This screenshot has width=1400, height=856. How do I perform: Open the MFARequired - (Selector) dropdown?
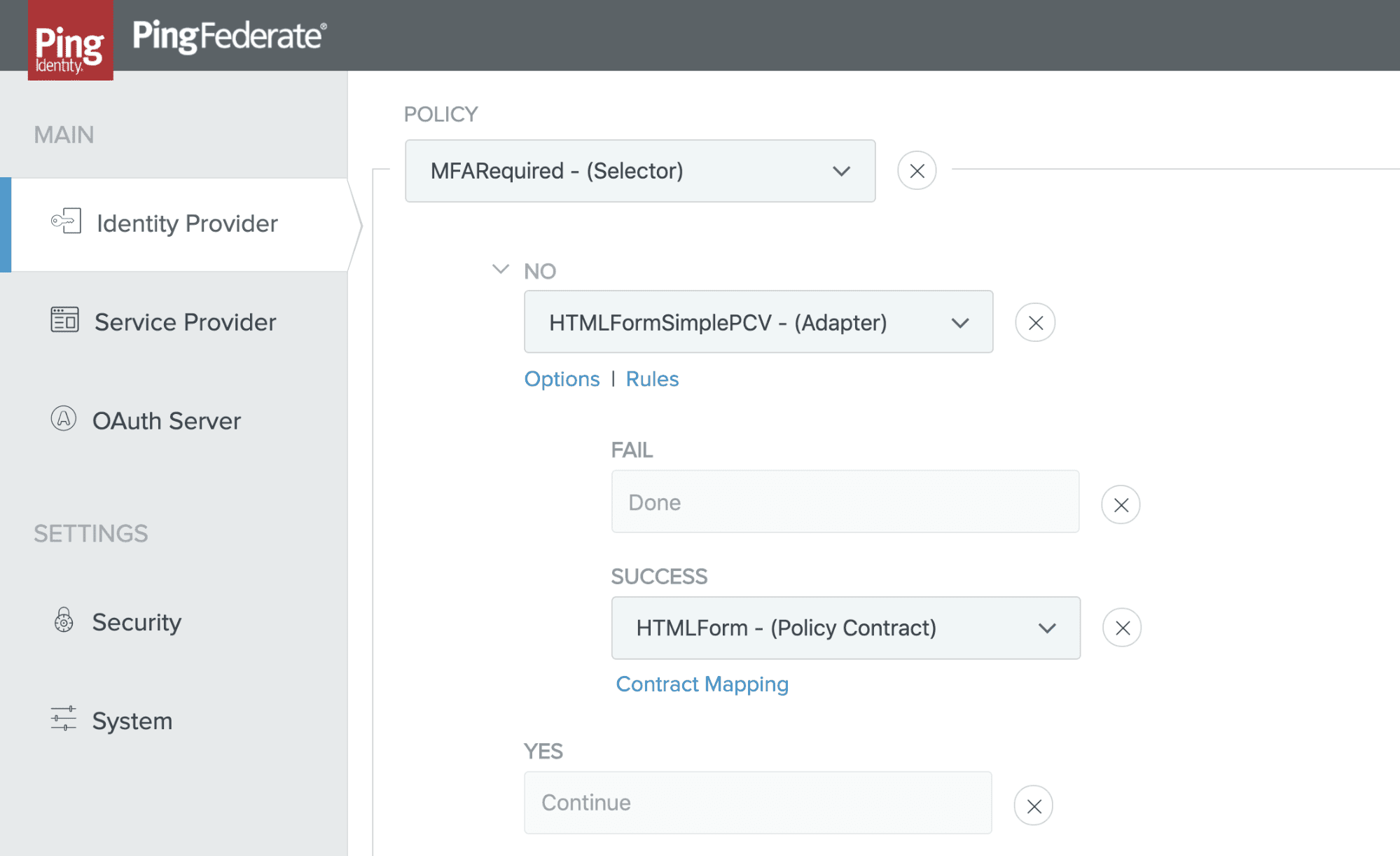point(640,171)
